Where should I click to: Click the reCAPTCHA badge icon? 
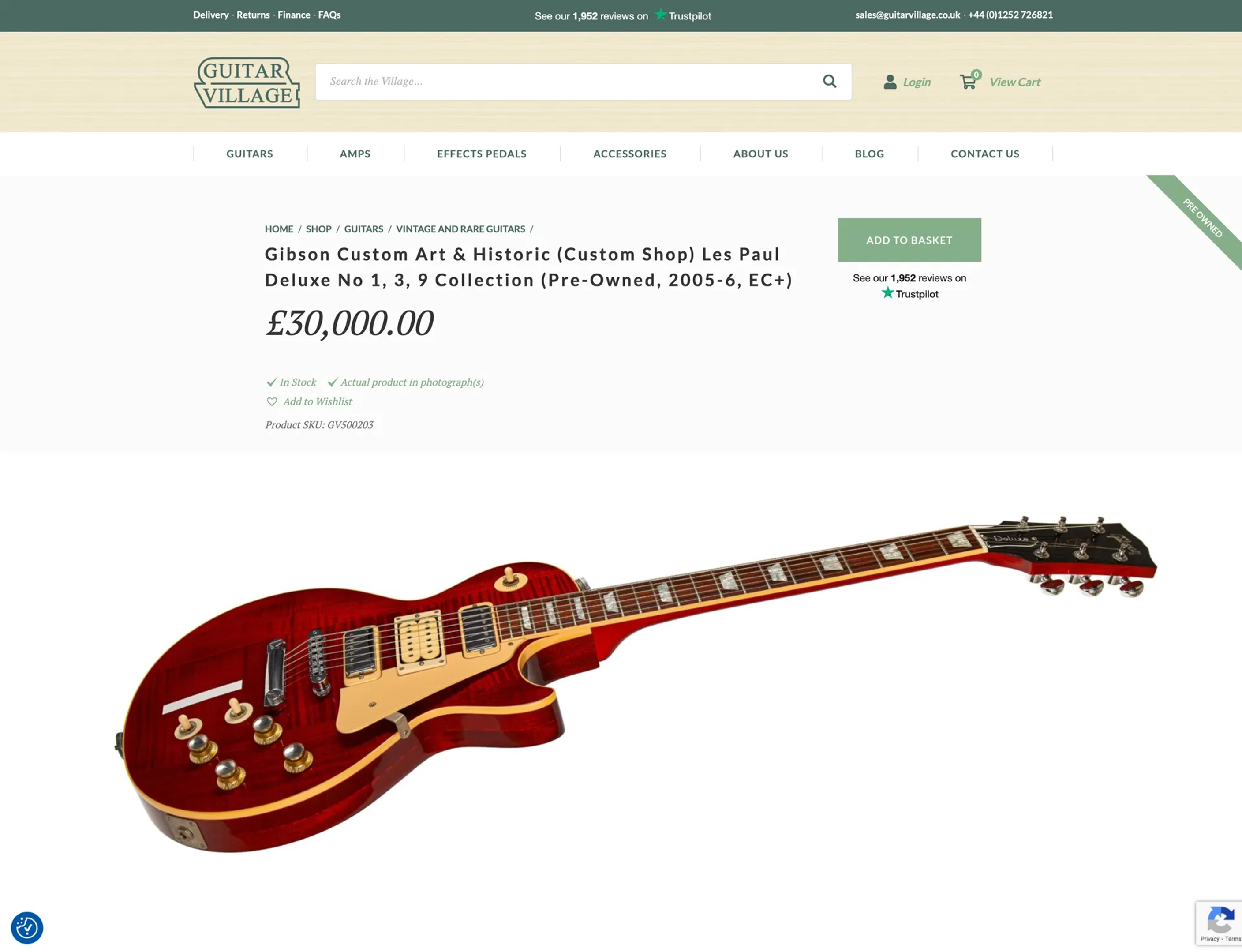[x=1220, y=919]
